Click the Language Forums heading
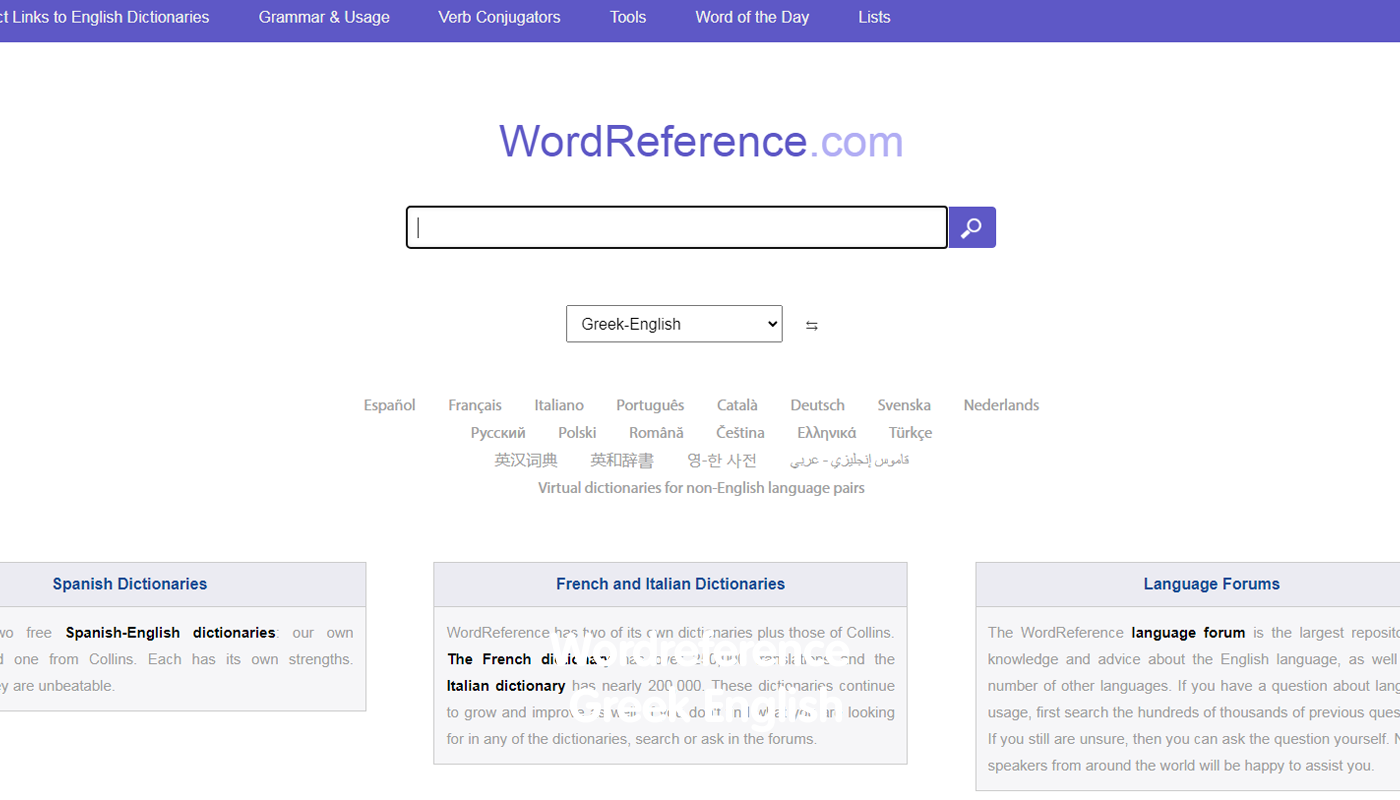 [1211, 584]
